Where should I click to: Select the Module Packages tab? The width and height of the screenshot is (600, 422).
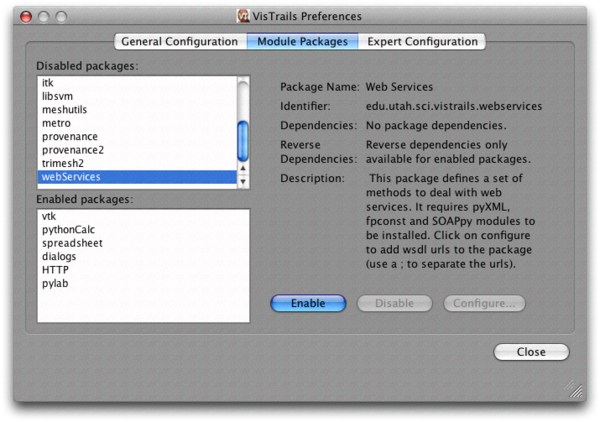click(302, 42)
